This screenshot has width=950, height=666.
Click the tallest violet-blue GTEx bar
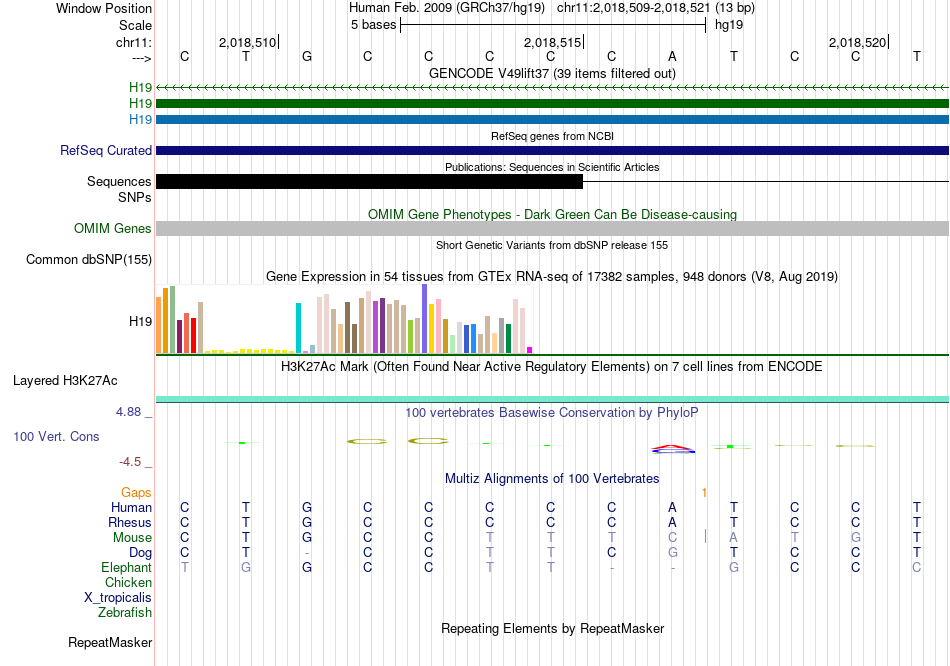(x=425, y=318)
